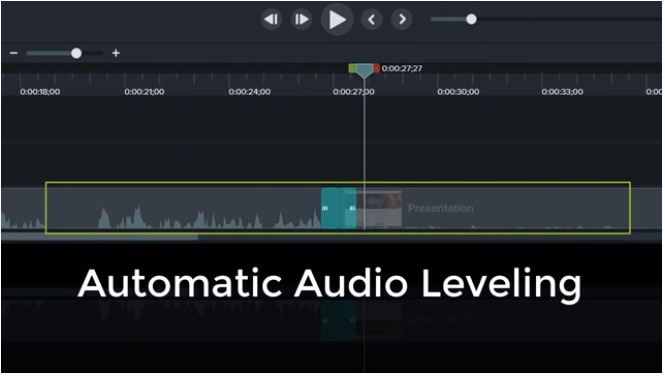Click the timeline zoom slider handle
The image size is (665, 376).
coord(76,53)
